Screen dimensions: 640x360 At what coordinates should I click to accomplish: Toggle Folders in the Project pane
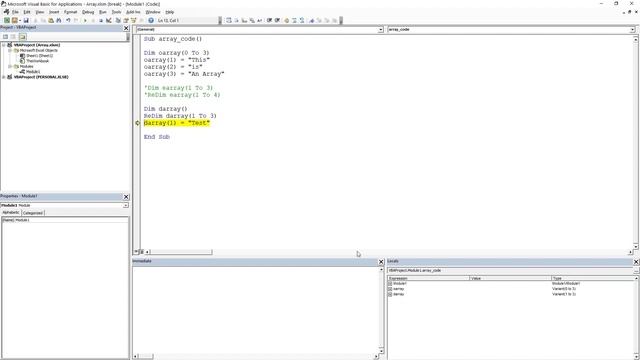(x=22, y=37)
